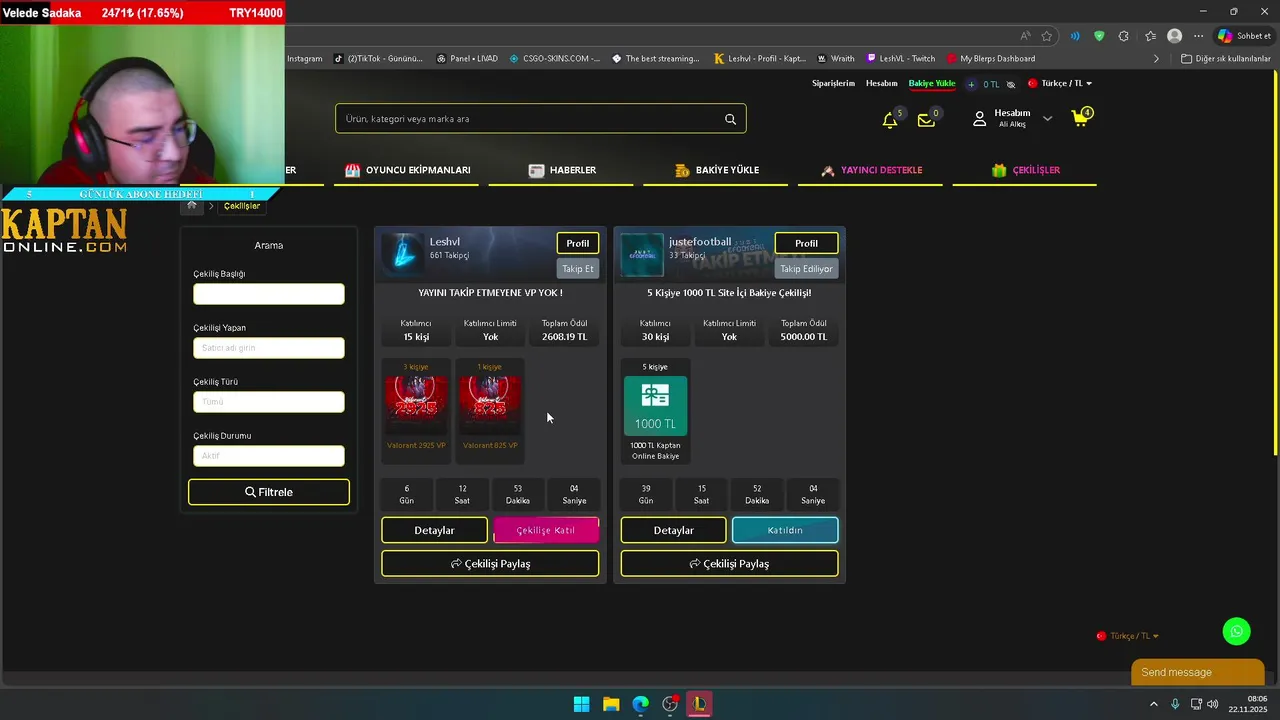Focus the Çekiliş Başlığı input field
This screenshot has width=1280, height=720.
tap(269, 294)
